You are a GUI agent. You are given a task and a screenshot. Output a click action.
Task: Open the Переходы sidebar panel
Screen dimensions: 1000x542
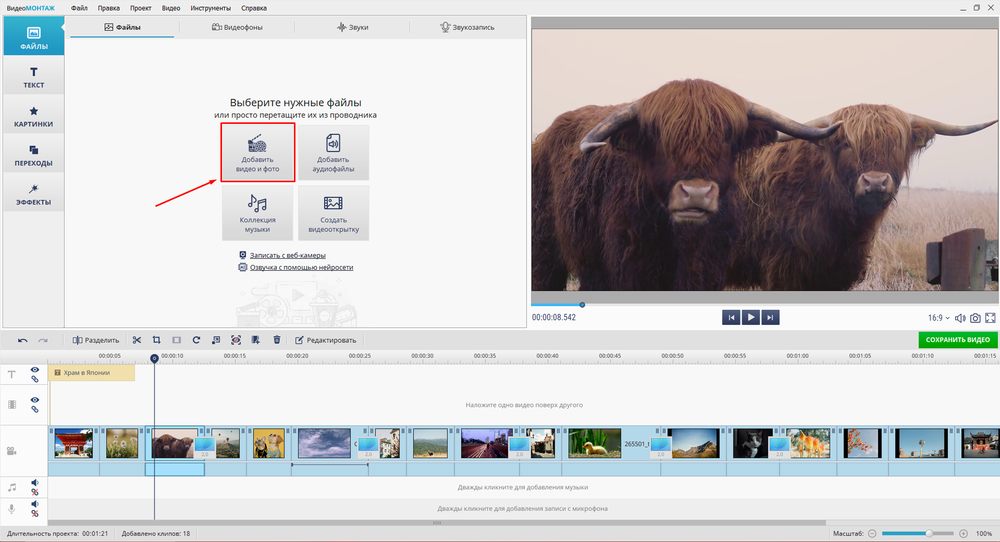[32, 155]
